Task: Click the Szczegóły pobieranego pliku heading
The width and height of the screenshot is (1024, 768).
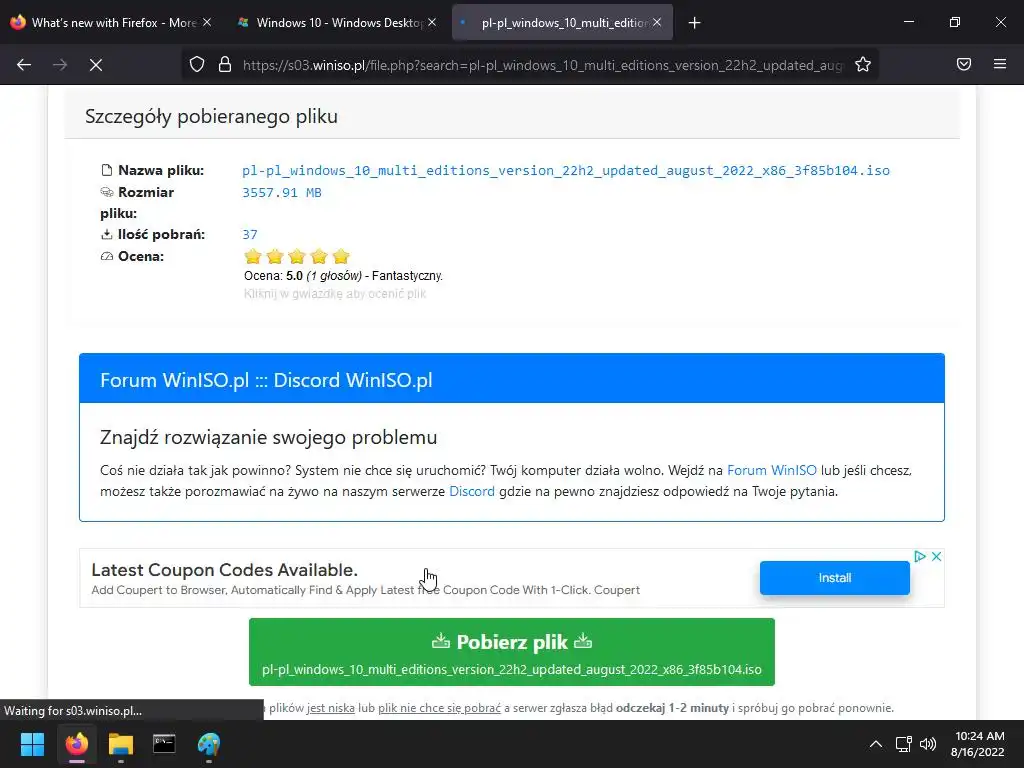Action: pyautogui.click(x=212, y=116)
